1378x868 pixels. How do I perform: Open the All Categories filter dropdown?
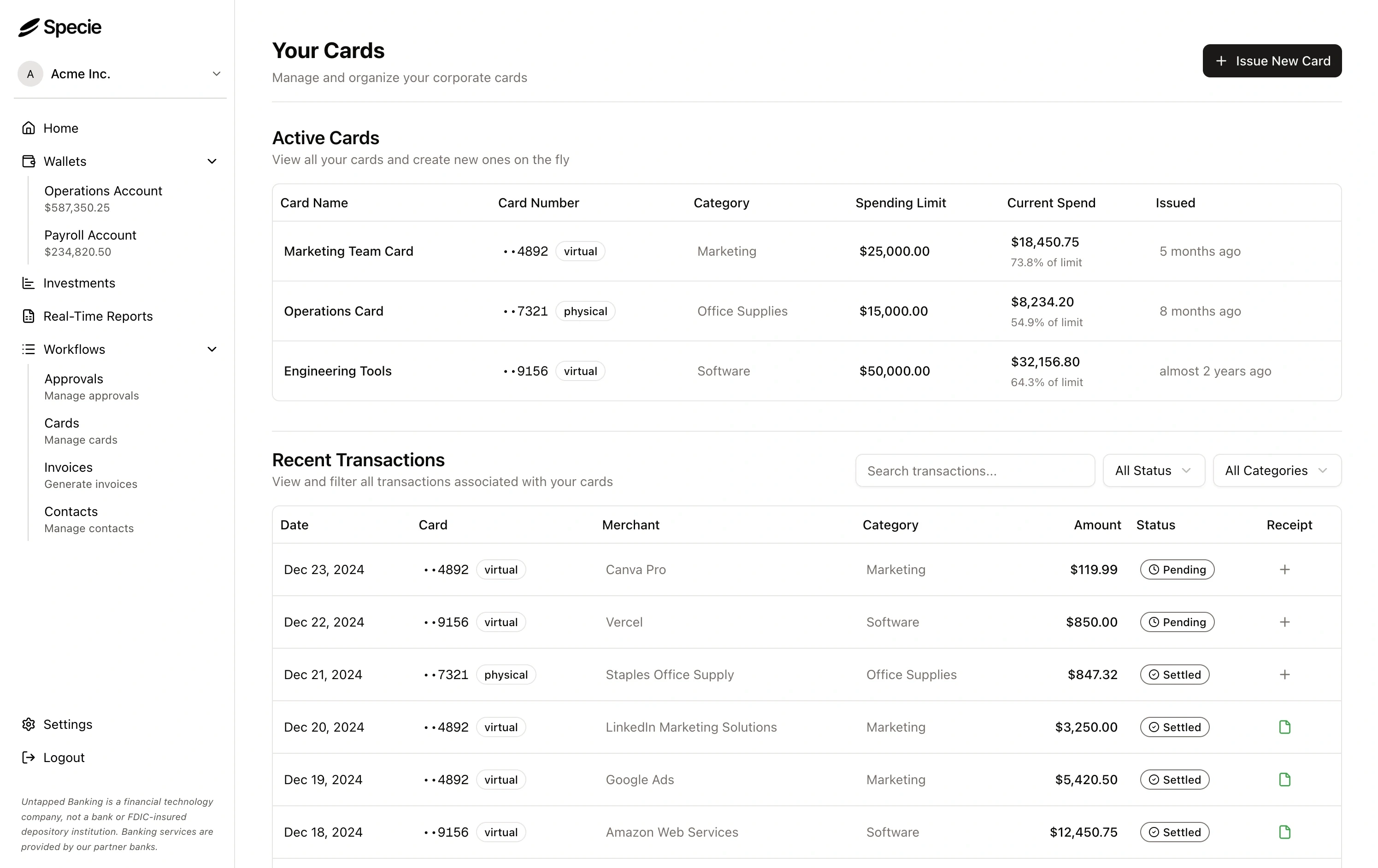click(x=1277, y=470)
